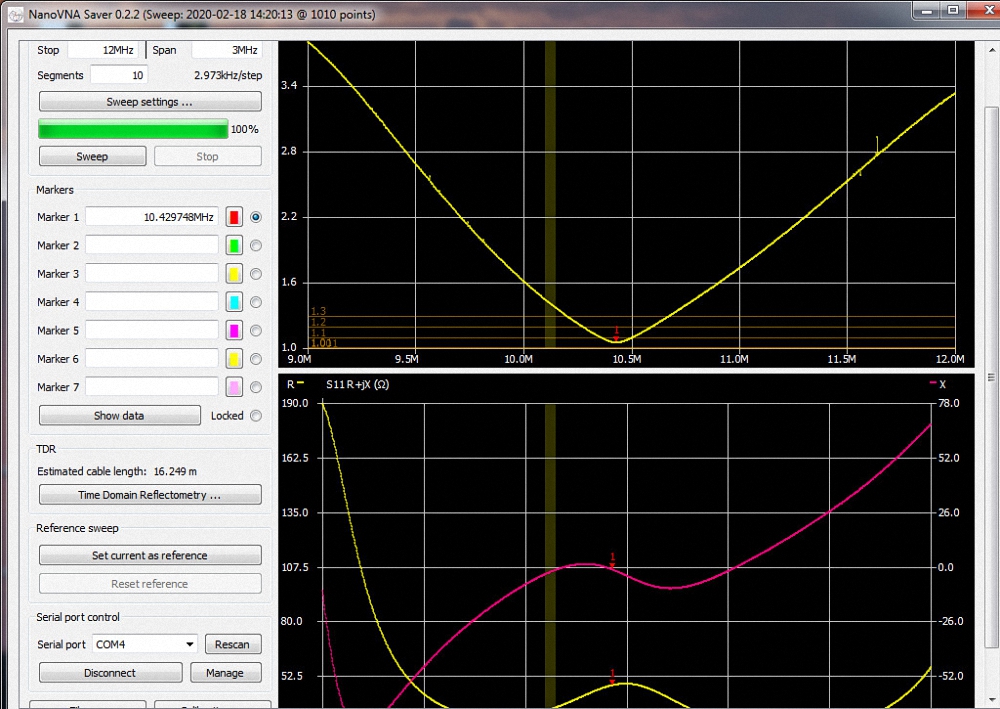Open the Manage serial port dialog

coord(225,673)
